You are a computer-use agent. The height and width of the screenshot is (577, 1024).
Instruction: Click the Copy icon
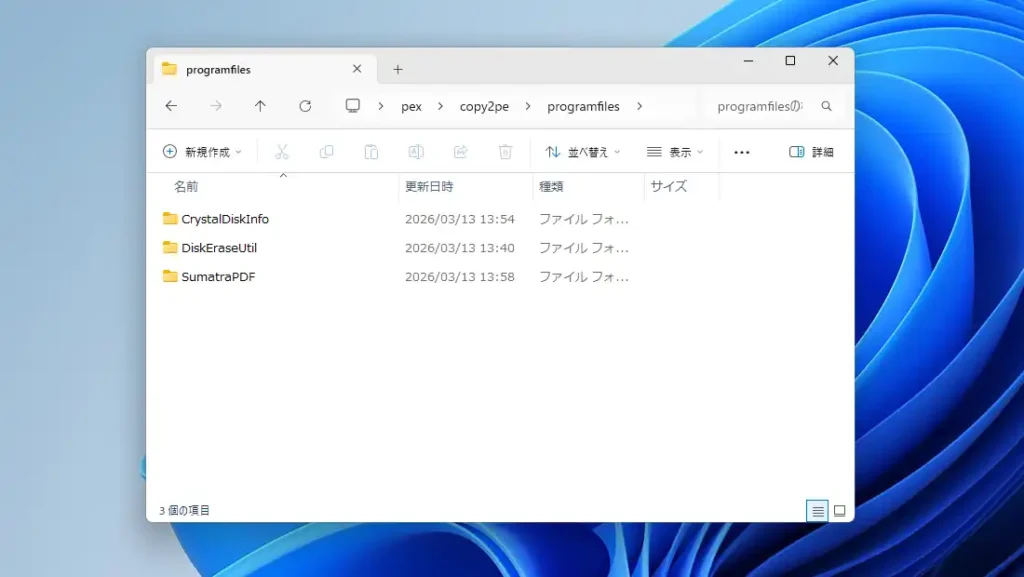327,151
